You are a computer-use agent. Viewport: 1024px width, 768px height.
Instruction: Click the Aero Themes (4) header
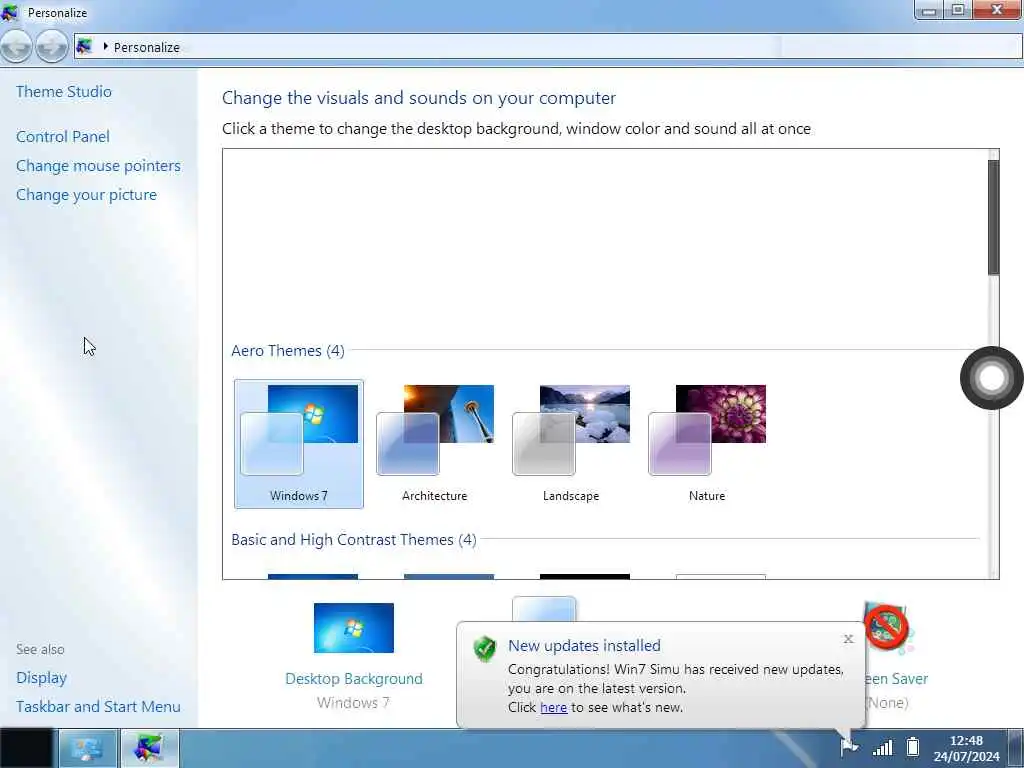288,351
